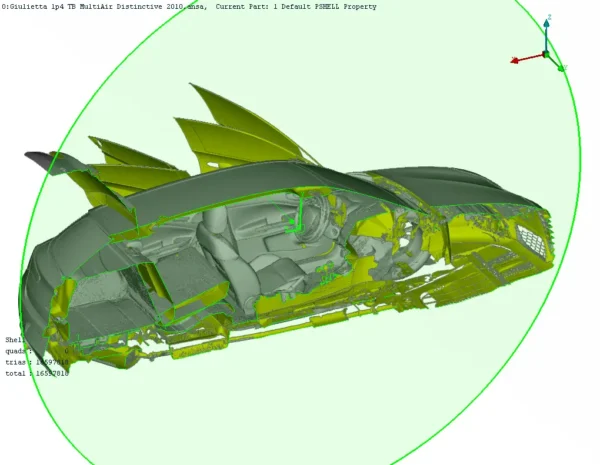The image size is (600, 465).
Task: Click the 'quads' count line
Action: click(37, 351)
